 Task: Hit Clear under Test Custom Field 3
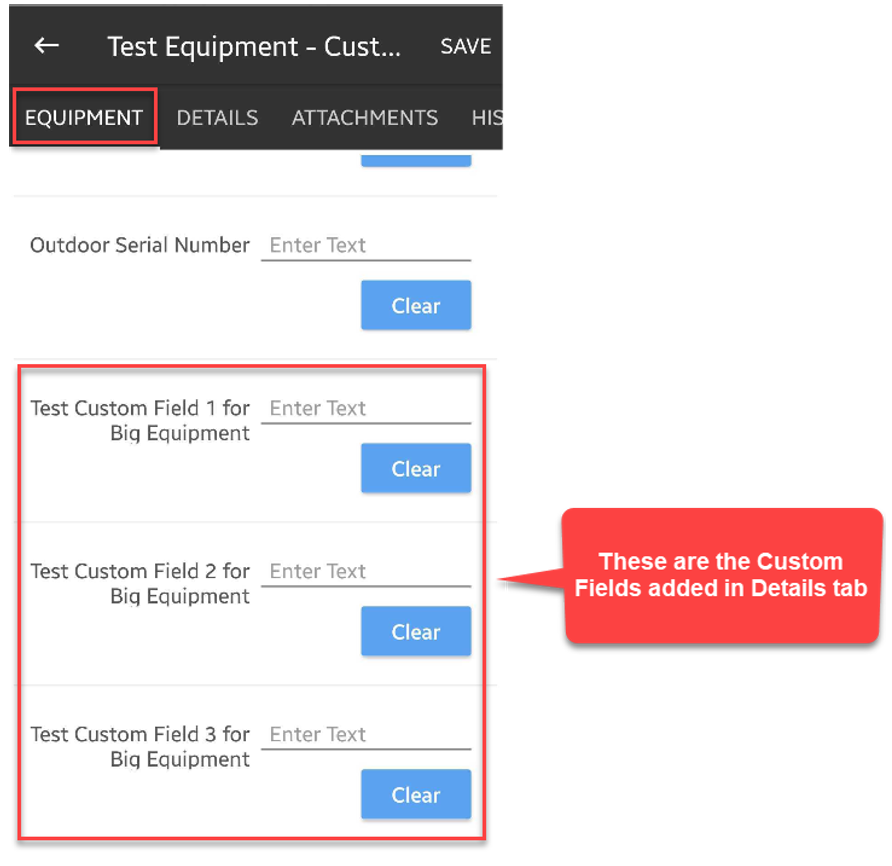click(415, 795)
